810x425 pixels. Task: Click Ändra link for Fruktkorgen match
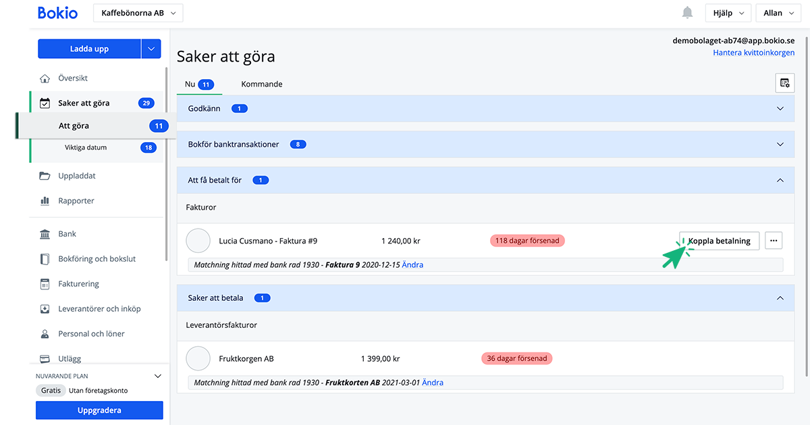click(432, 382)
